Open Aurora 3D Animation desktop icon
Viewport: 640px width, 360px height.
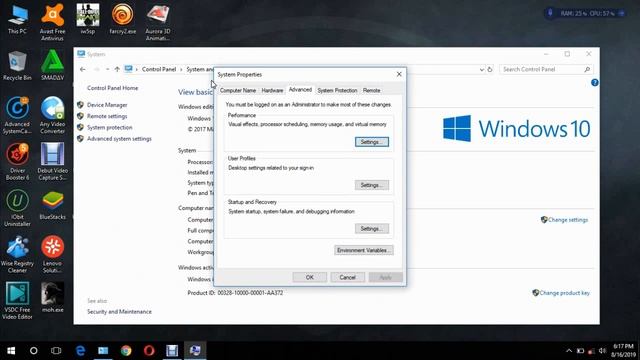158,22
